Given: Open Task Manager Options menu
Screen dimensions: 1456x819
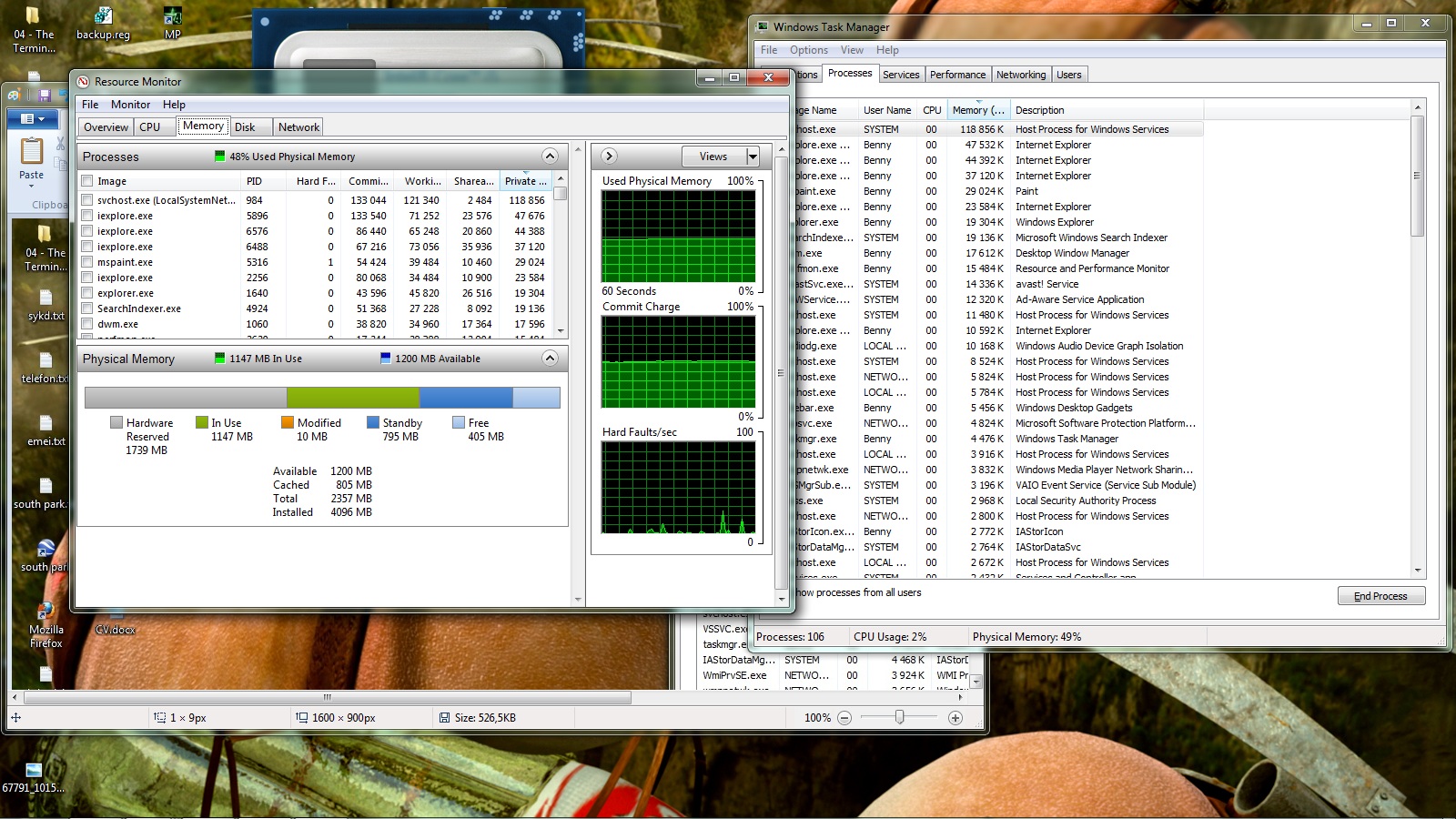Looking at the screenshot, I should click(808, 50).
